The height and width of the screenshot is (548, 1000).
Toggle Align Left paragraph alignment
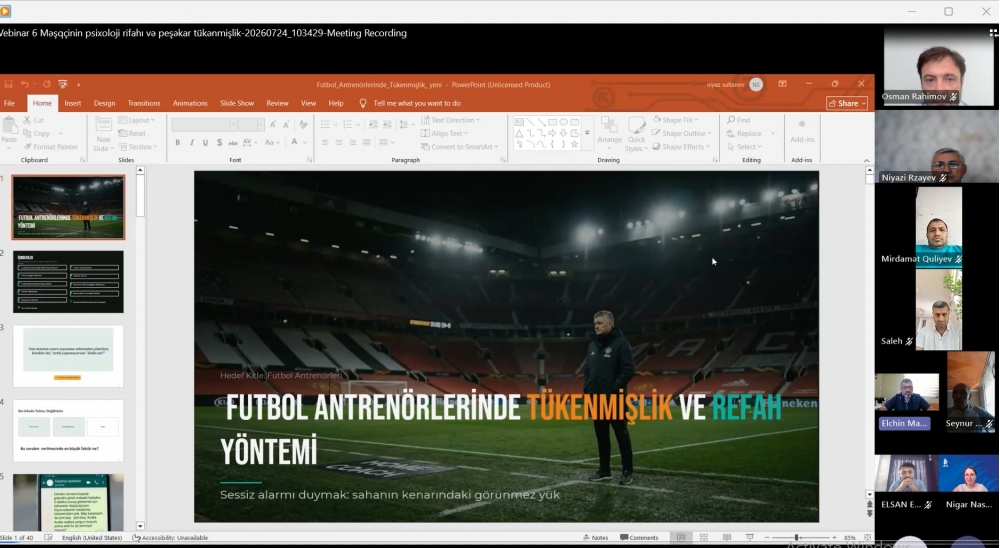(x=325, y=142)
